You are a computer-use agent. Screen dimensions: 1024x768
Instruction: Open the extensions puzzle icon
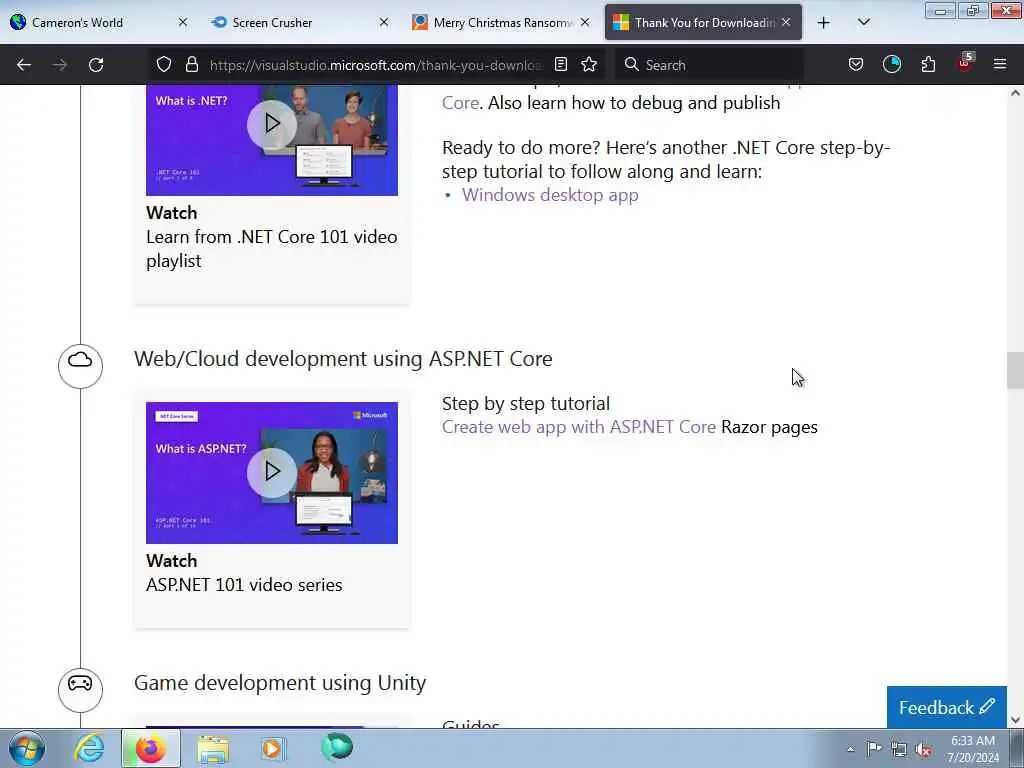(928, 65)
